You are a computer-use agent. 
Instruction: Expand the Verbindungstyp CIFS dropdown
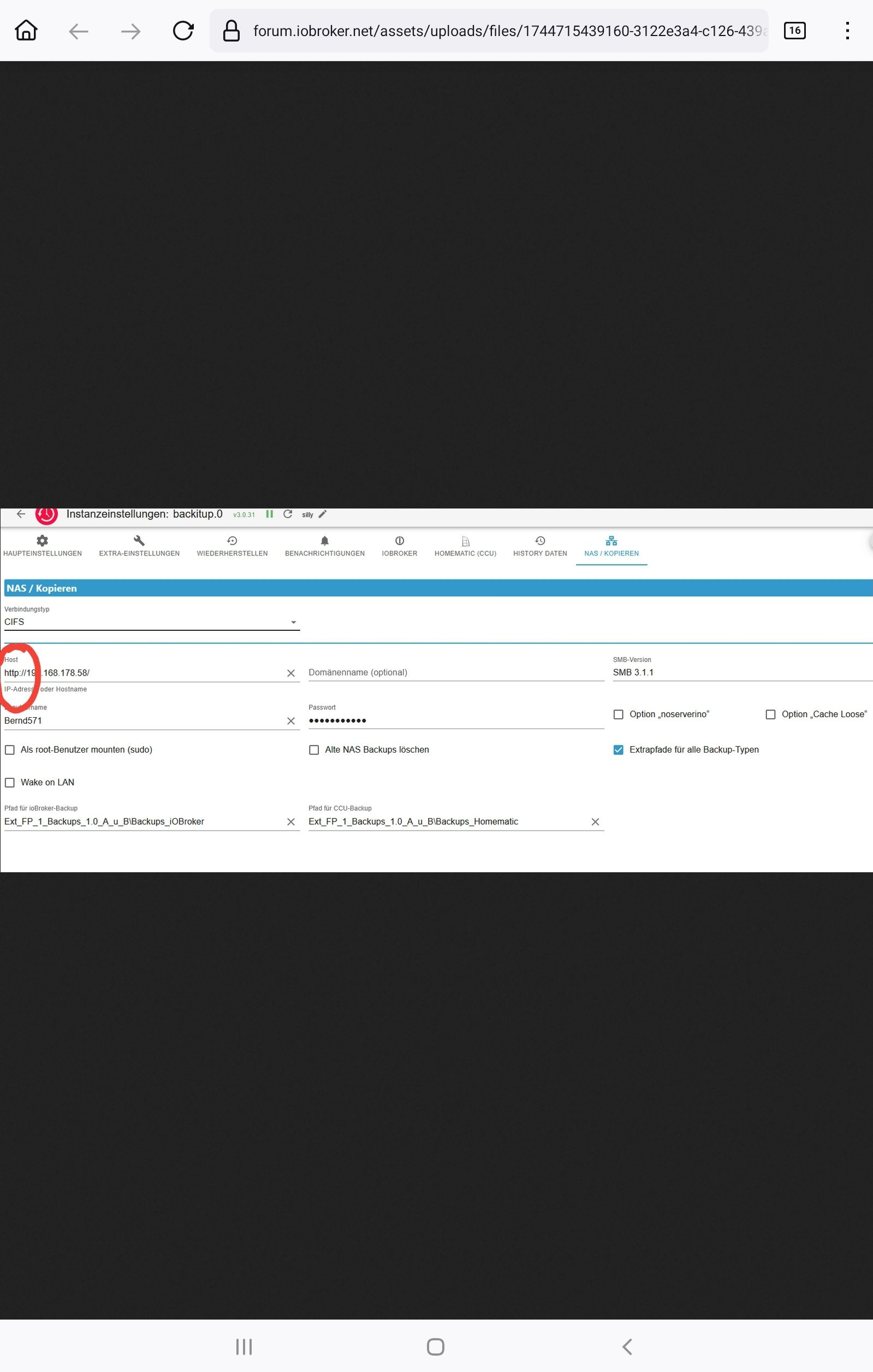click(152, 622)
